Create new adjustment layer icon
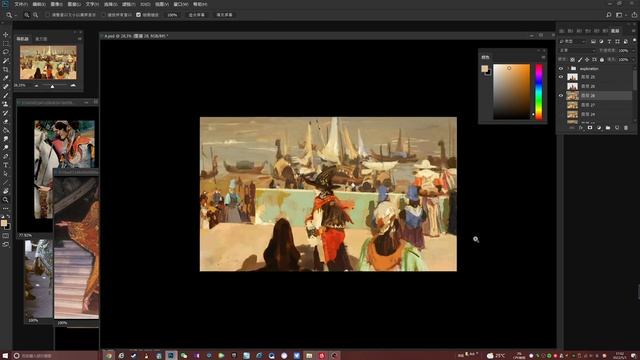 [x=599, y=128]
